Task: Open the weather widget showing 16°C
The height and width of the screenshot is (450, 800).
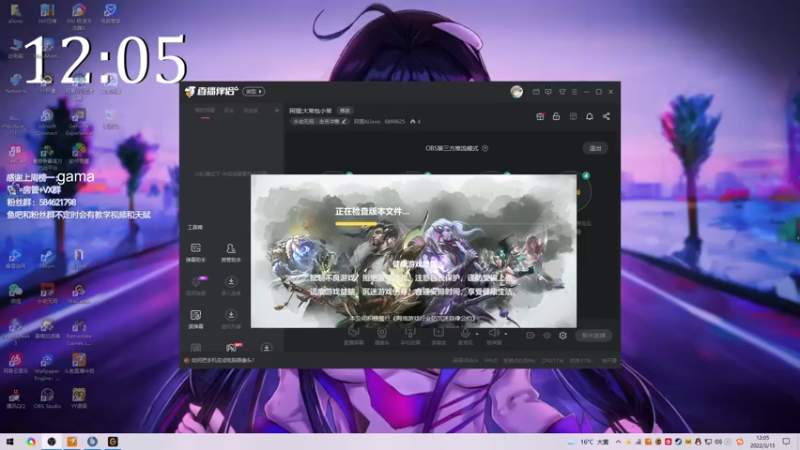Action: (588, 442)
